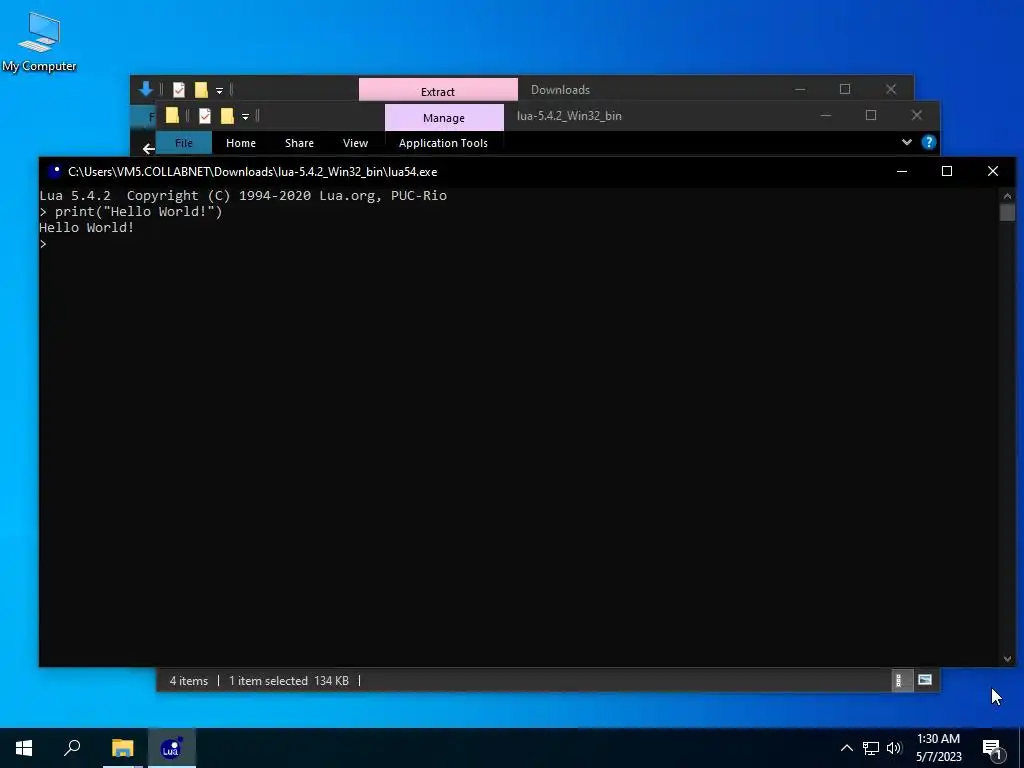Open the notification center icon
1024x768 pixels.
coord(993,748)
